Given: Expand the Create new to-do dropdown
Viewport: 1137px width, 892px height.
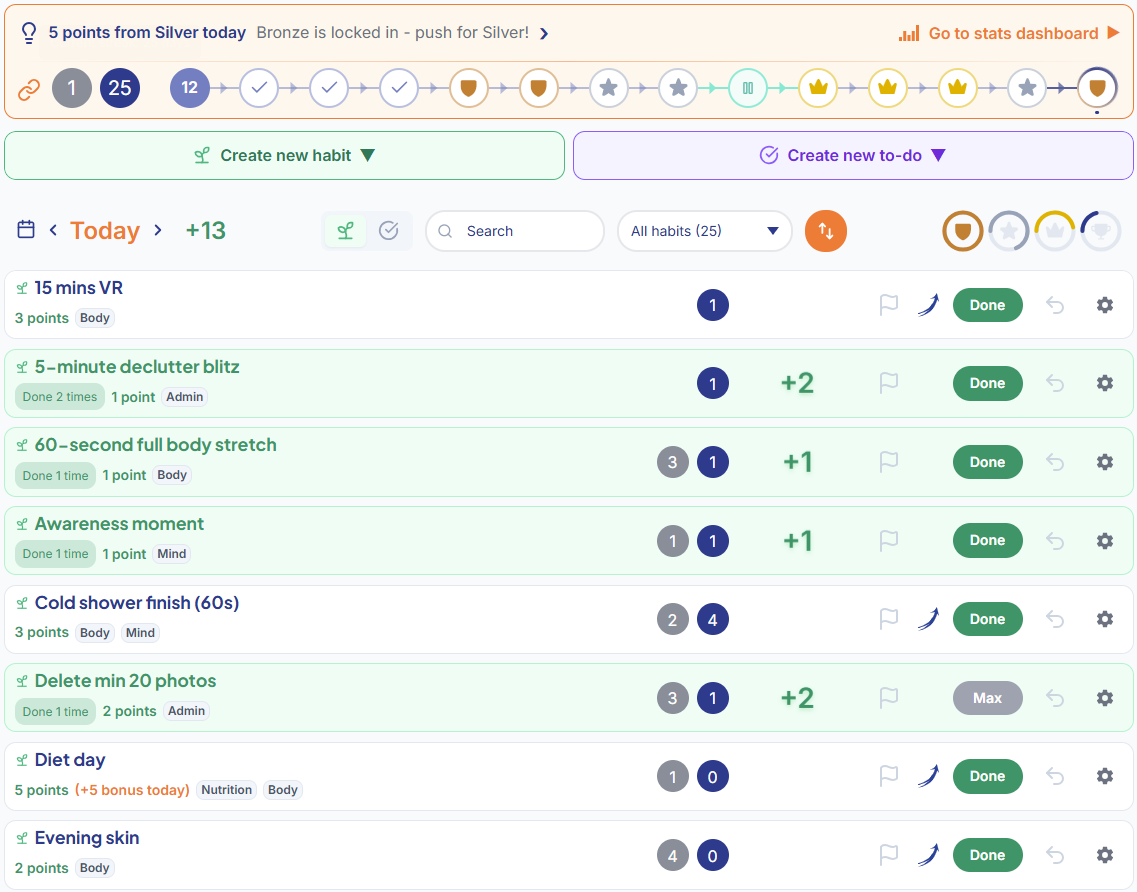Looking at the screenshot, I should [x=853, y=155].
